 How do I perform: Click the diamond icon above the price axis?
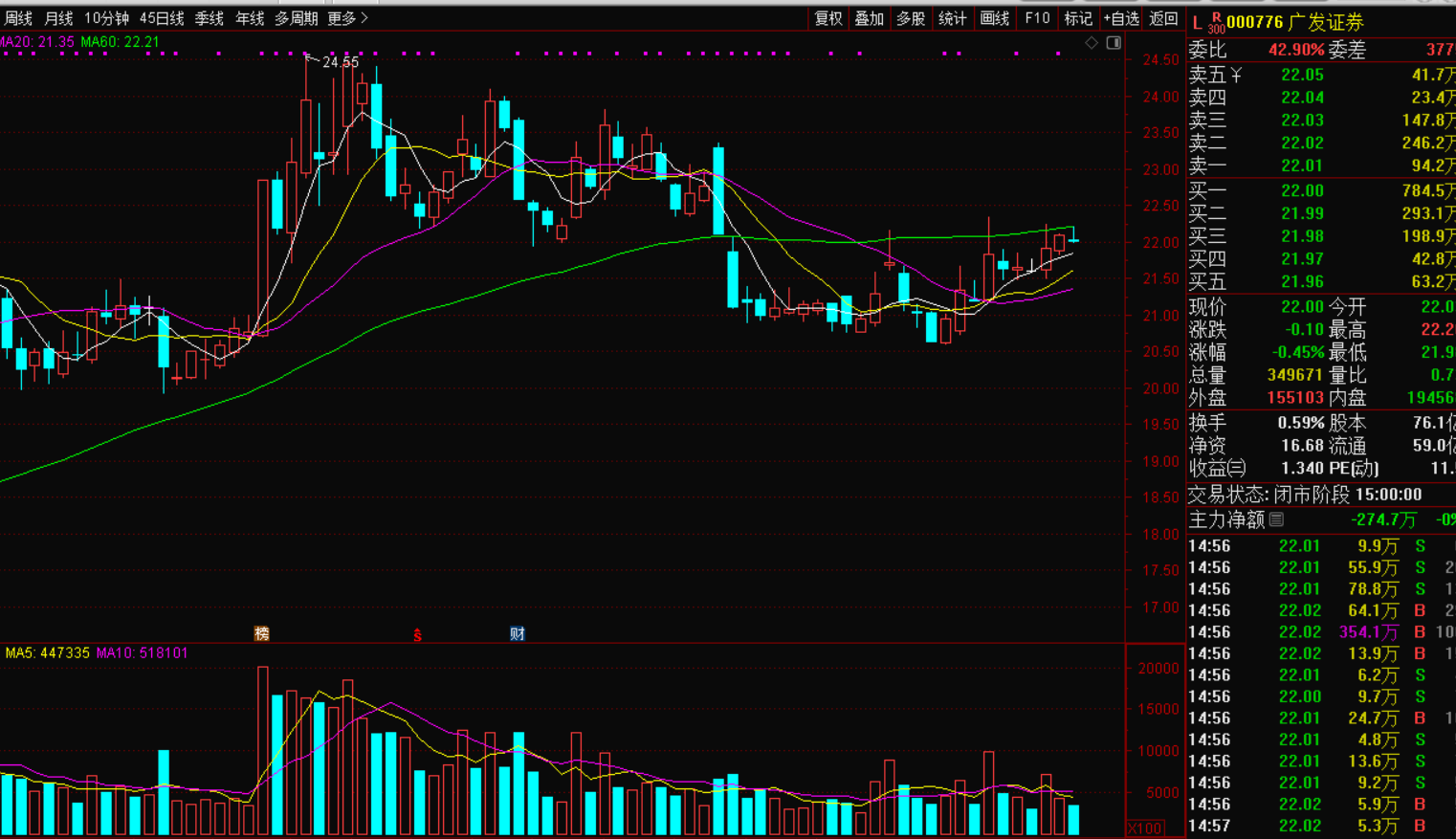point(1092,43)
